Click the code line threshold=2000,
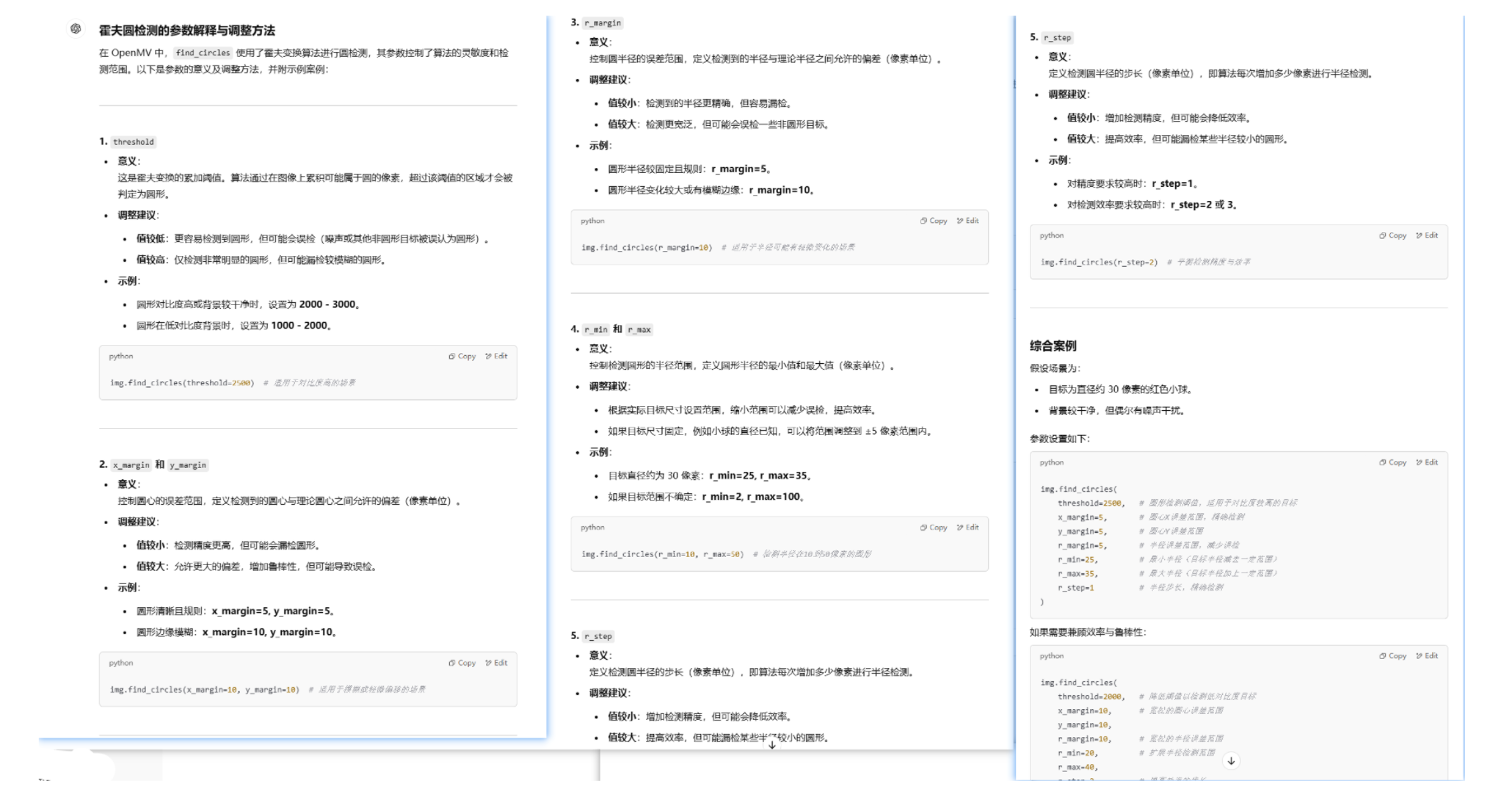Image resolution: width=1512 pixels, height=789 pixels. pos(1091,697)
